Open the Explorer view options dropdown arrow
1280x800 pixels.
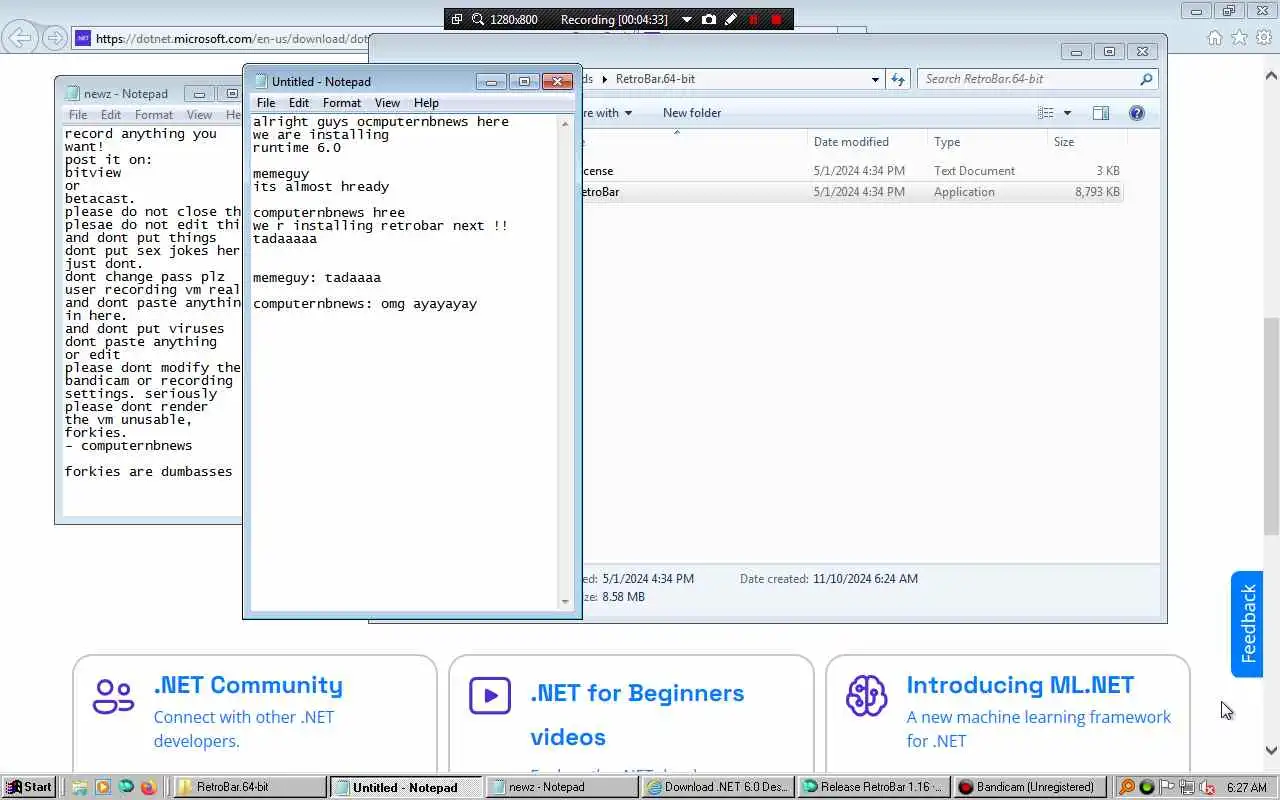tap(1067, 113)
